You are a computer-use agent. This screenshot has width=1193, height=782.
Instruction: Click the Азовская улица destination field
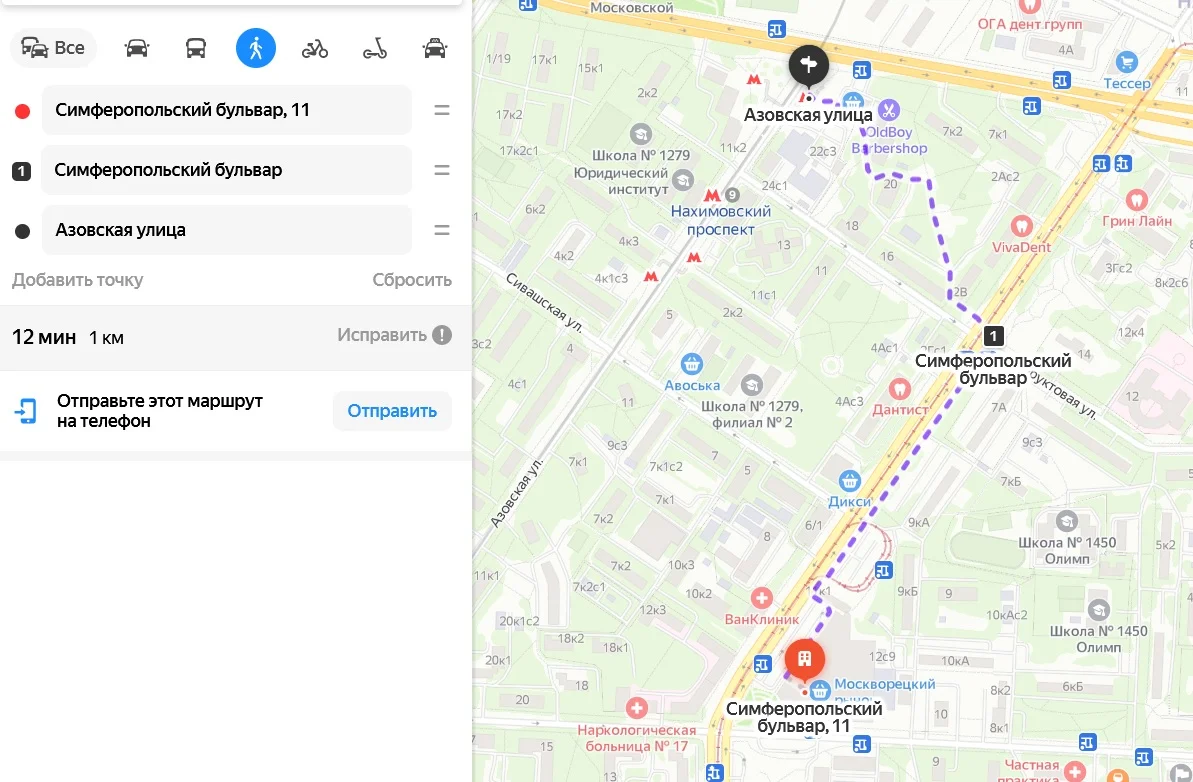click(227, 230)
